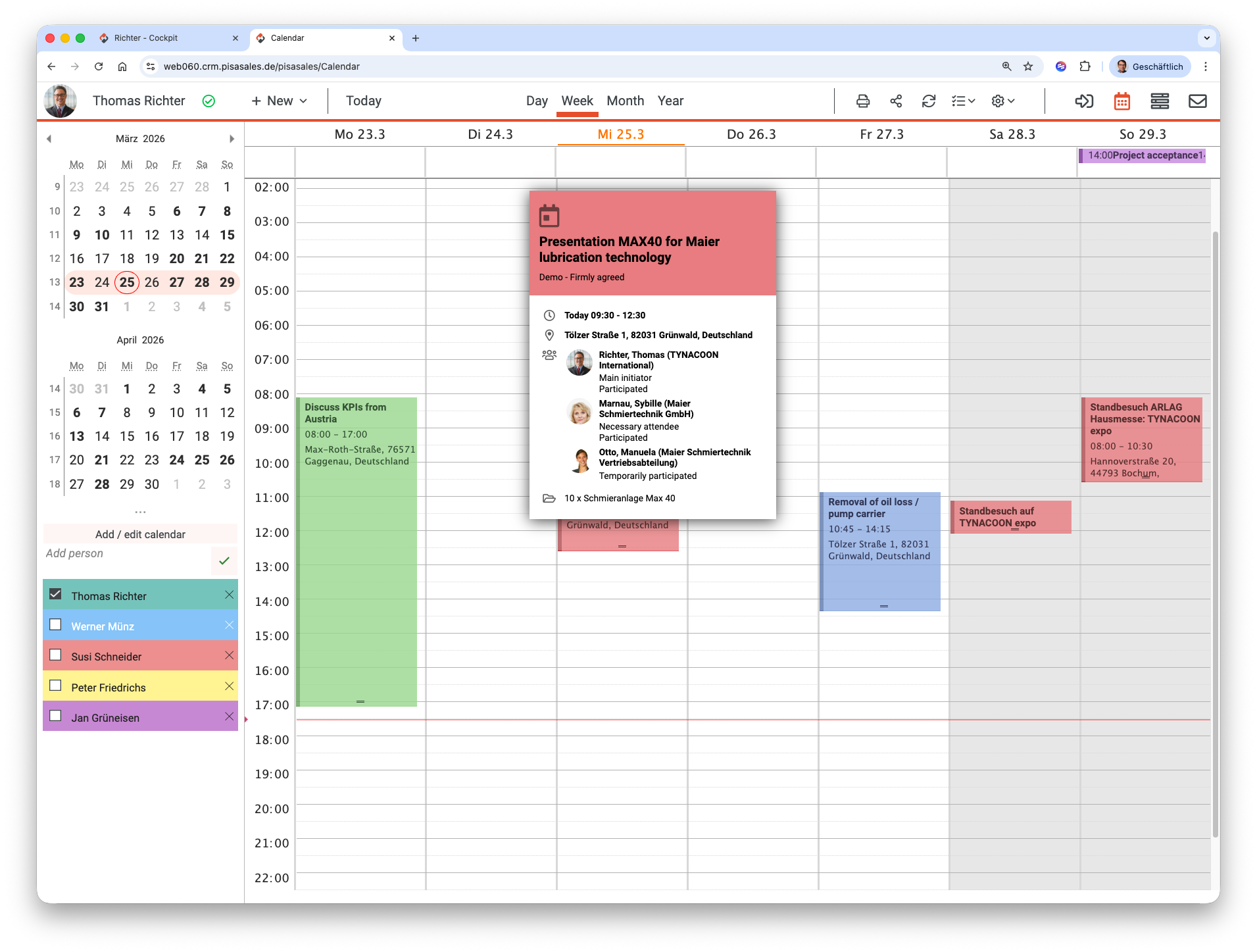
Task: Click the print calendar icon
Action: point(863,101)
